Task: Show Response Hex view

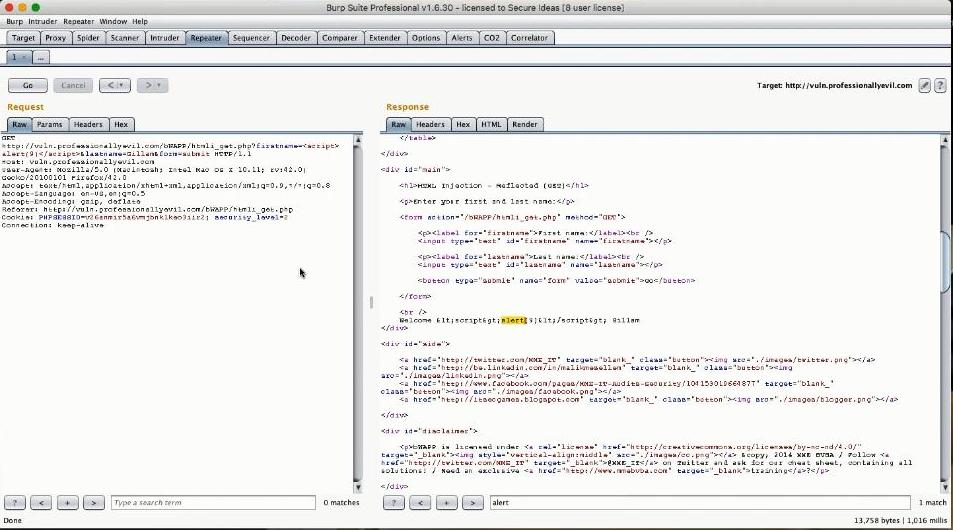Action: pyautogui.click(x=463, y=125)
